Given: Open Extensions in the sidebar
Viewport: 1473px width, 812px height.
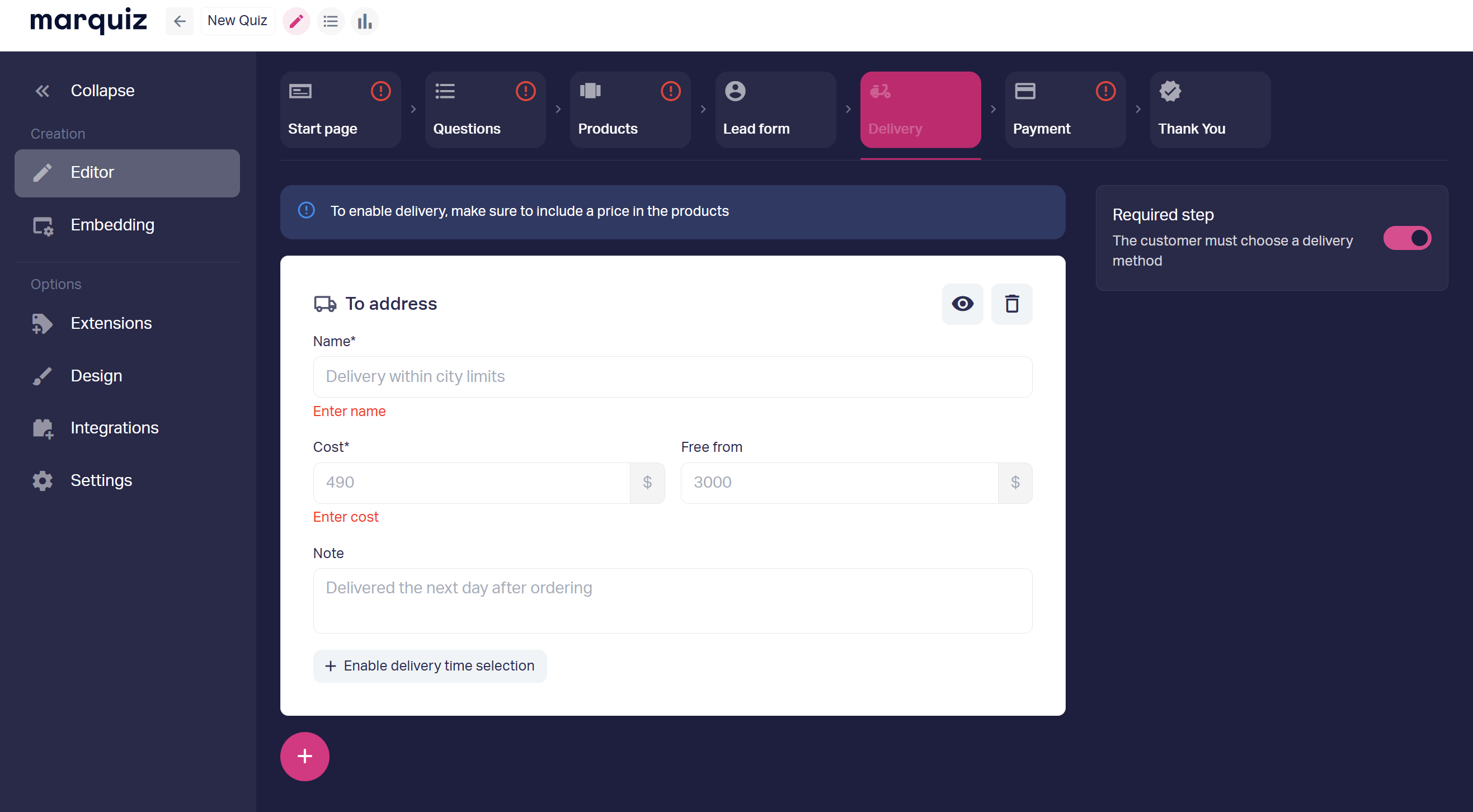Looking at the screenshot, I should click(111, 323).
